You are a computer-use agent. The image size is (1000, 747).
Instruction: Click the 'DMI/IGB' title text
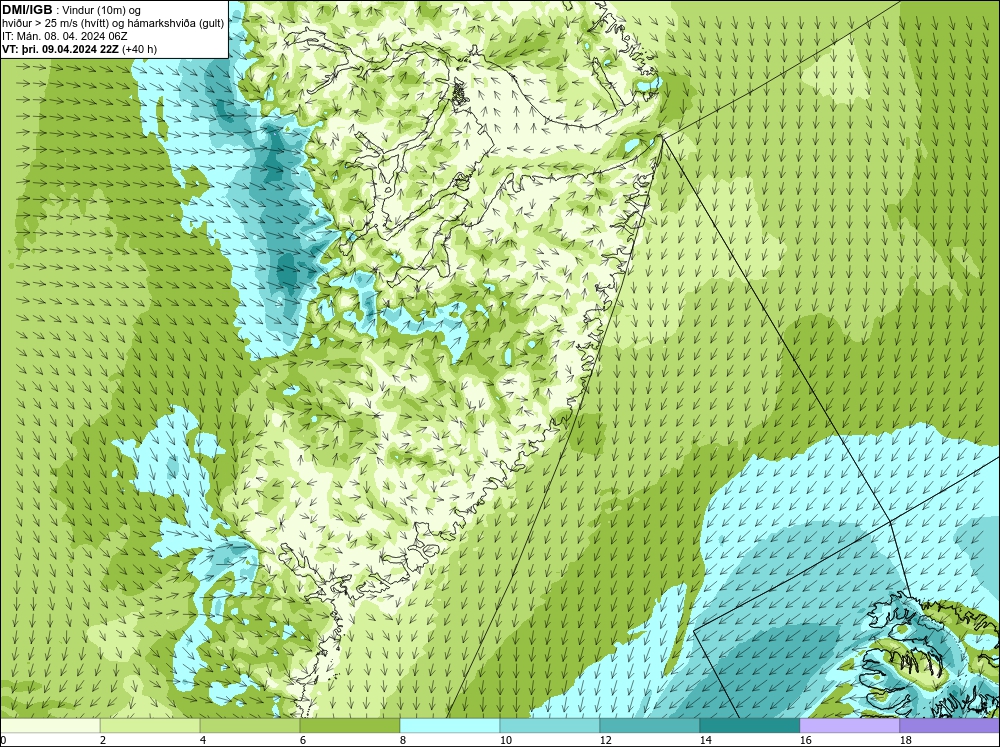pos(27,10)
